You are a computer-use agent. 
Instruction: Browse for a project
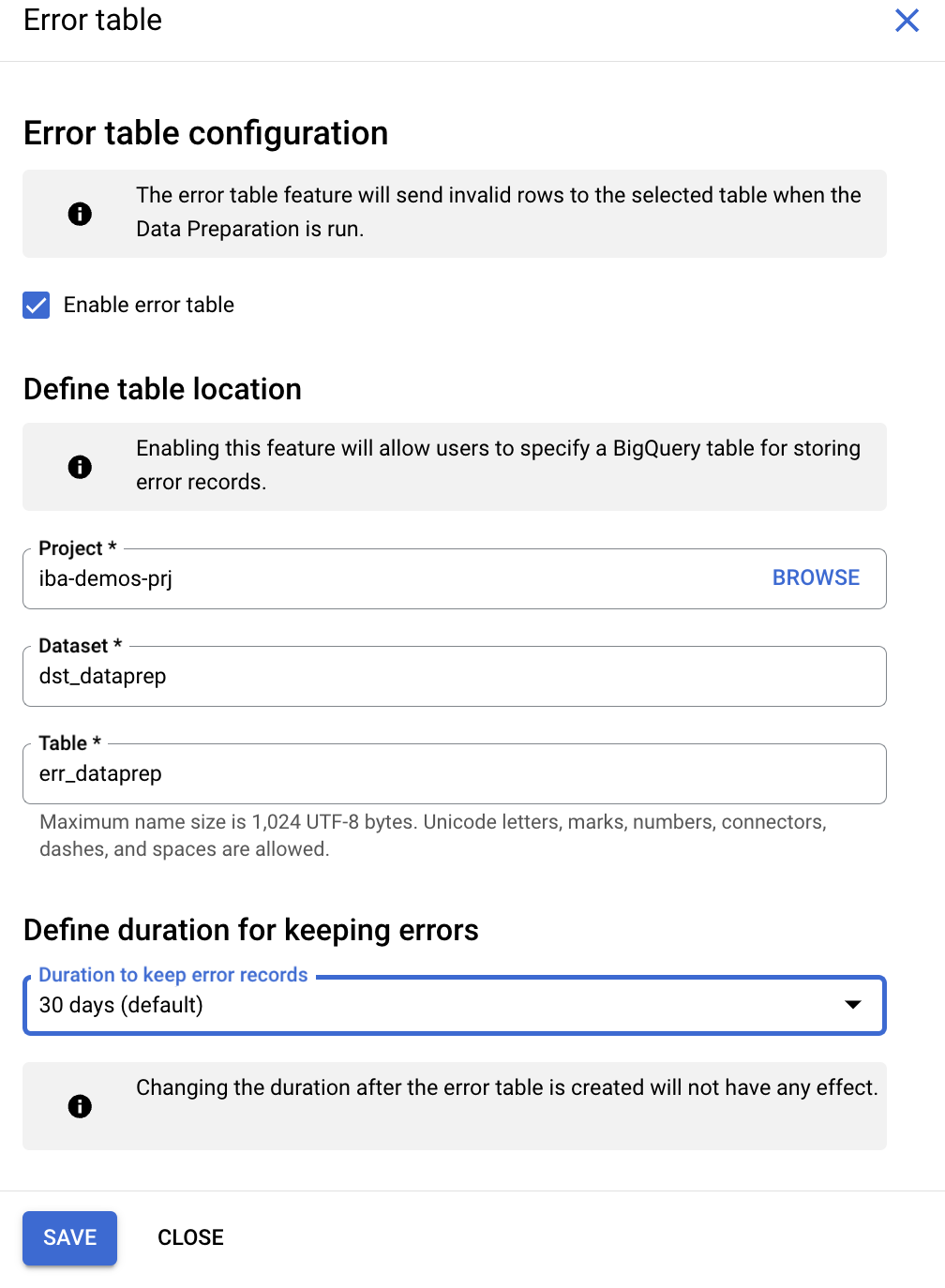click(816, 578)
